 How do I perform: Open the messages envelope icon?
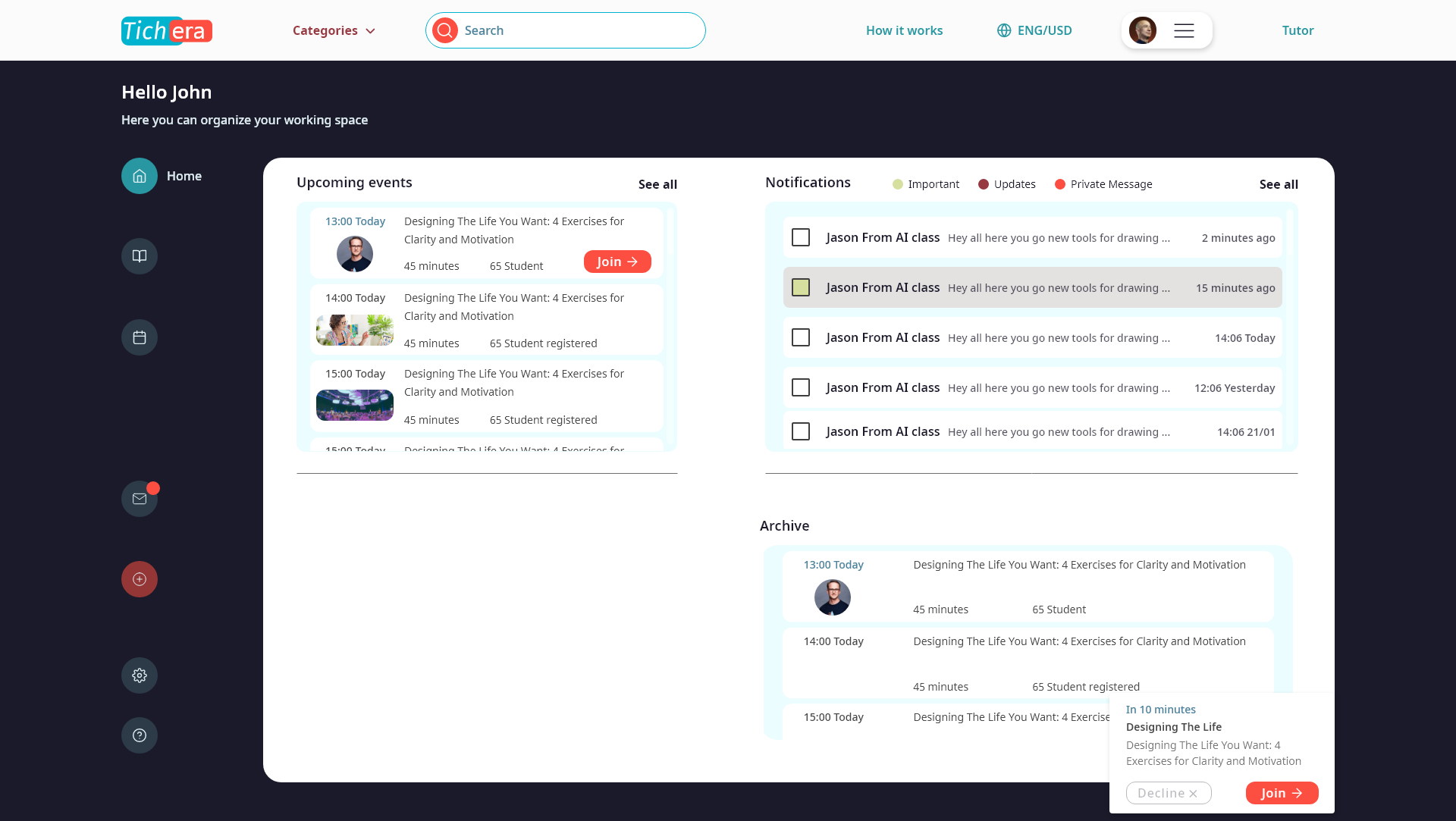coord(140,499)
